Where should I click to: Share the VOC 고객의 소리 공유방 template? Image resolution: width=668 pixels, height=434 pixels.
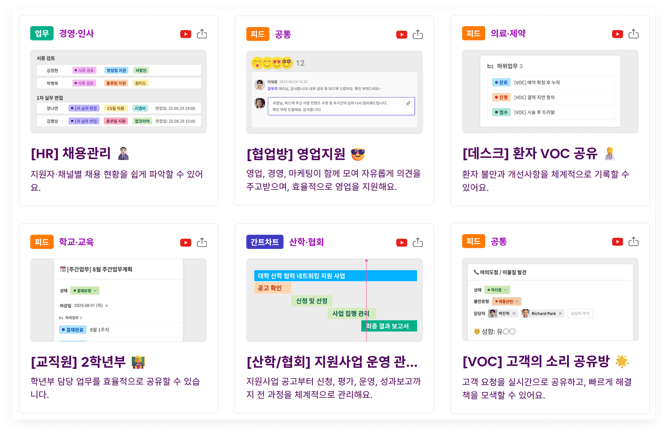tap(634, 242)
